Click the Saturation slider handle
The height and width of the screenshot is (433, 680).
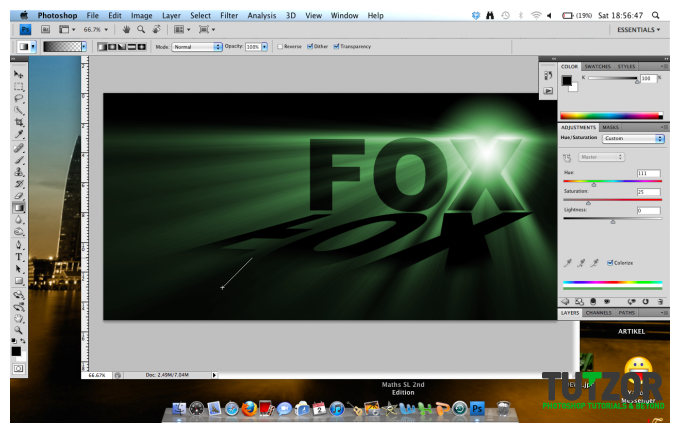click(x=588, y=203)
